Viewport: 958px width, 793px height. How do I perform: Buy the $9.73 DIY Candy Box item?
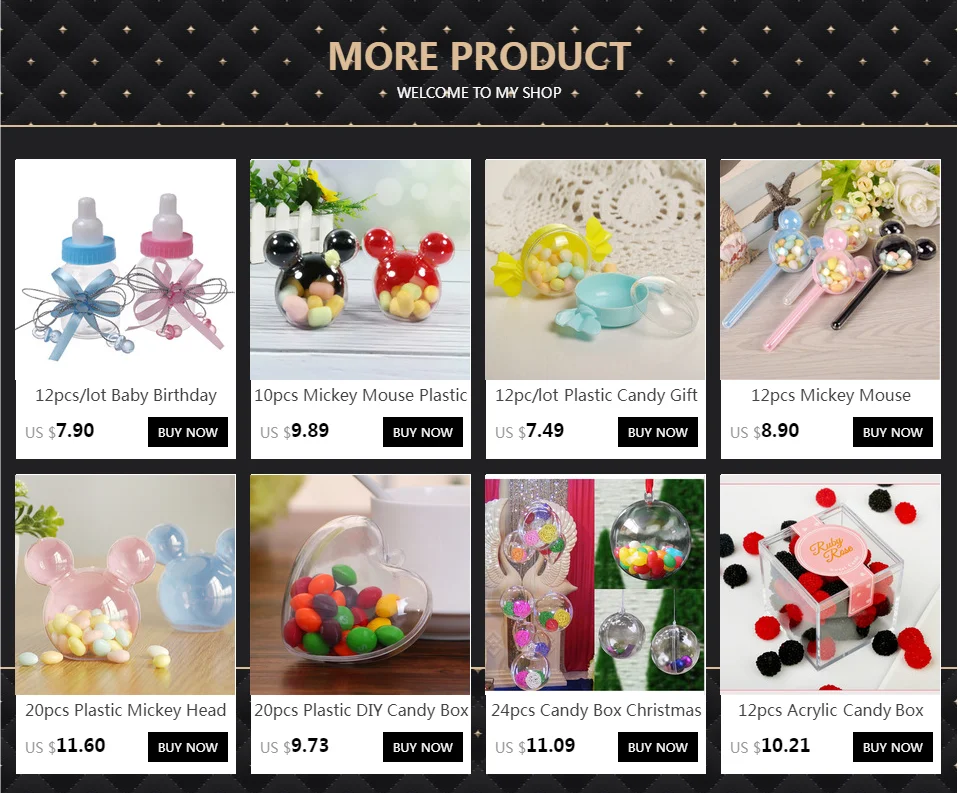click(423, 747)
